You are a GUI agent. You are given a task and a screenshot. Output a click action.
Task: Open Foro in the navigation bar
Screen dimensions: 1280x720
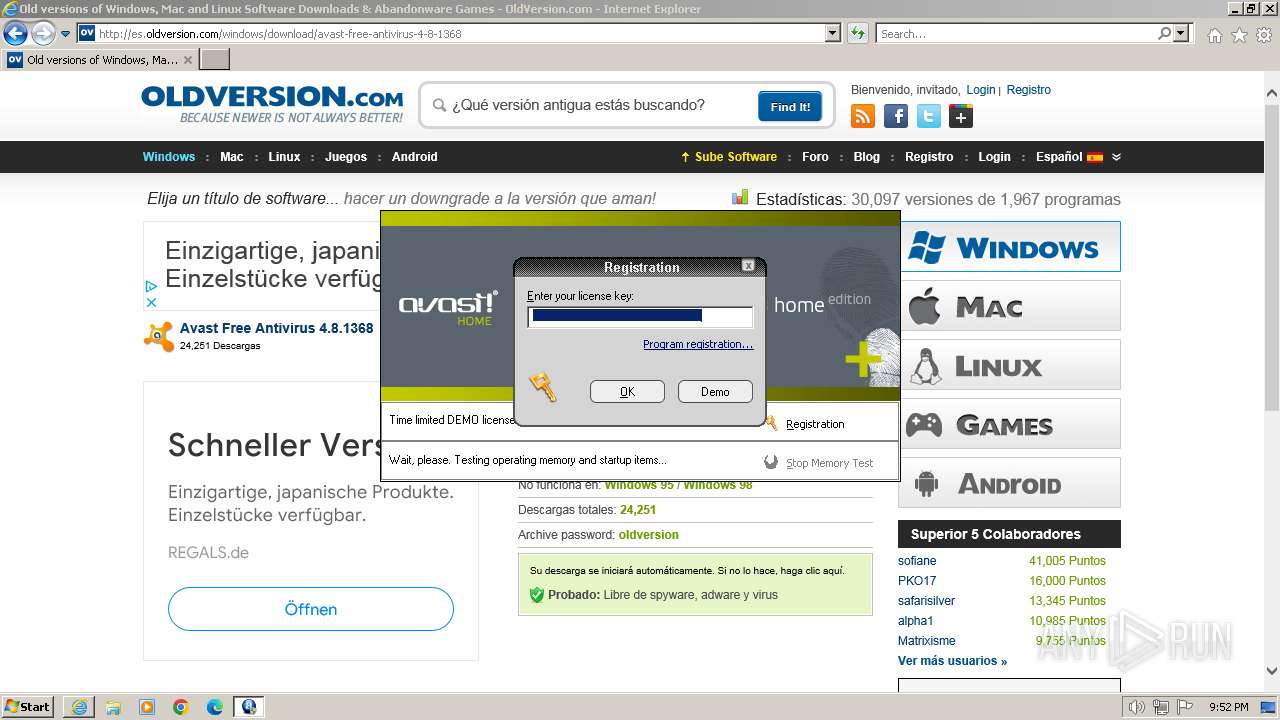(815, 157)
